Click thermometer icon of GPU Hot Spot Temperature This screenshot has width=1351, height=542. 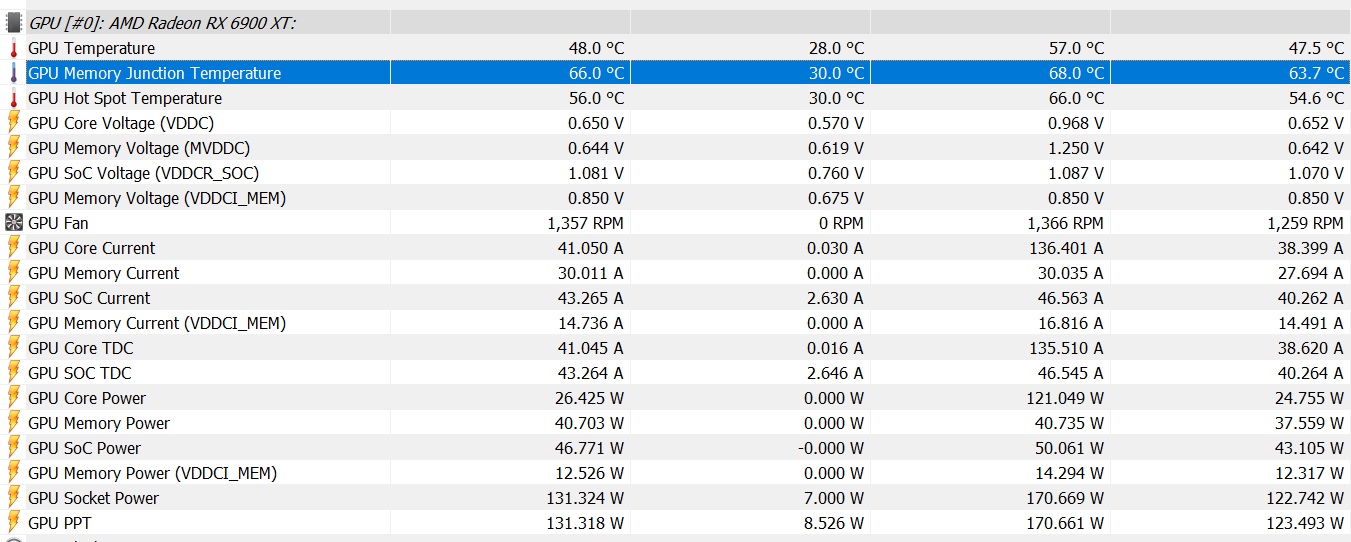pyautogui.click(x=14, y=98)
